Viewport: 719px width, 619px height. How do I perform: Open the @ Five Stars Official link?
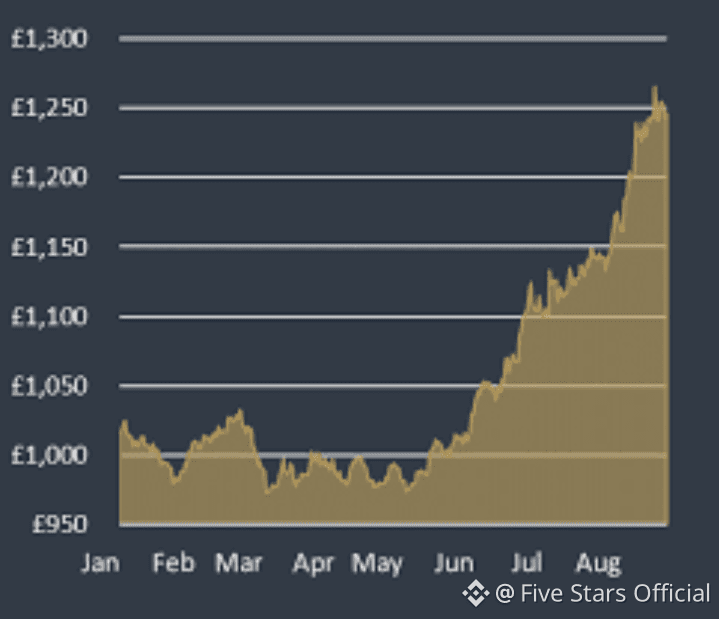(x=603, y=593)
